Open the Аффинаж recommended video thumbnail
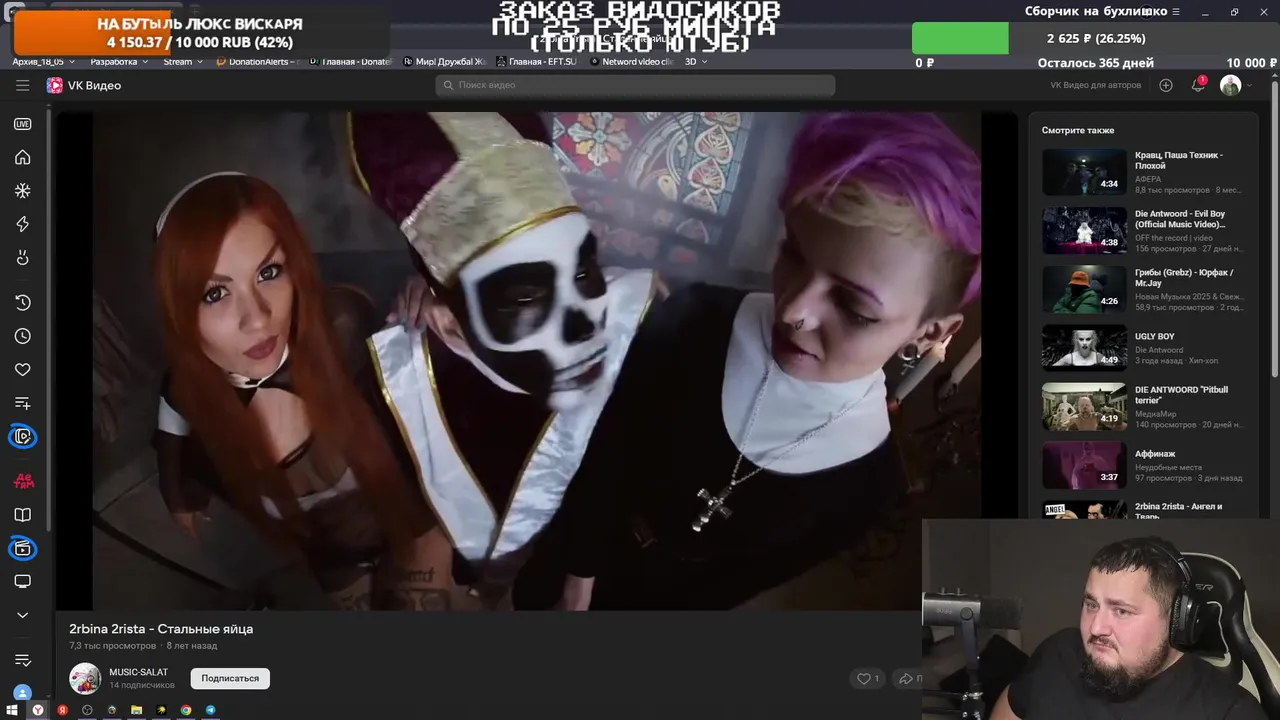Viewport: 1280px width, 720px height. (1084, 465)
